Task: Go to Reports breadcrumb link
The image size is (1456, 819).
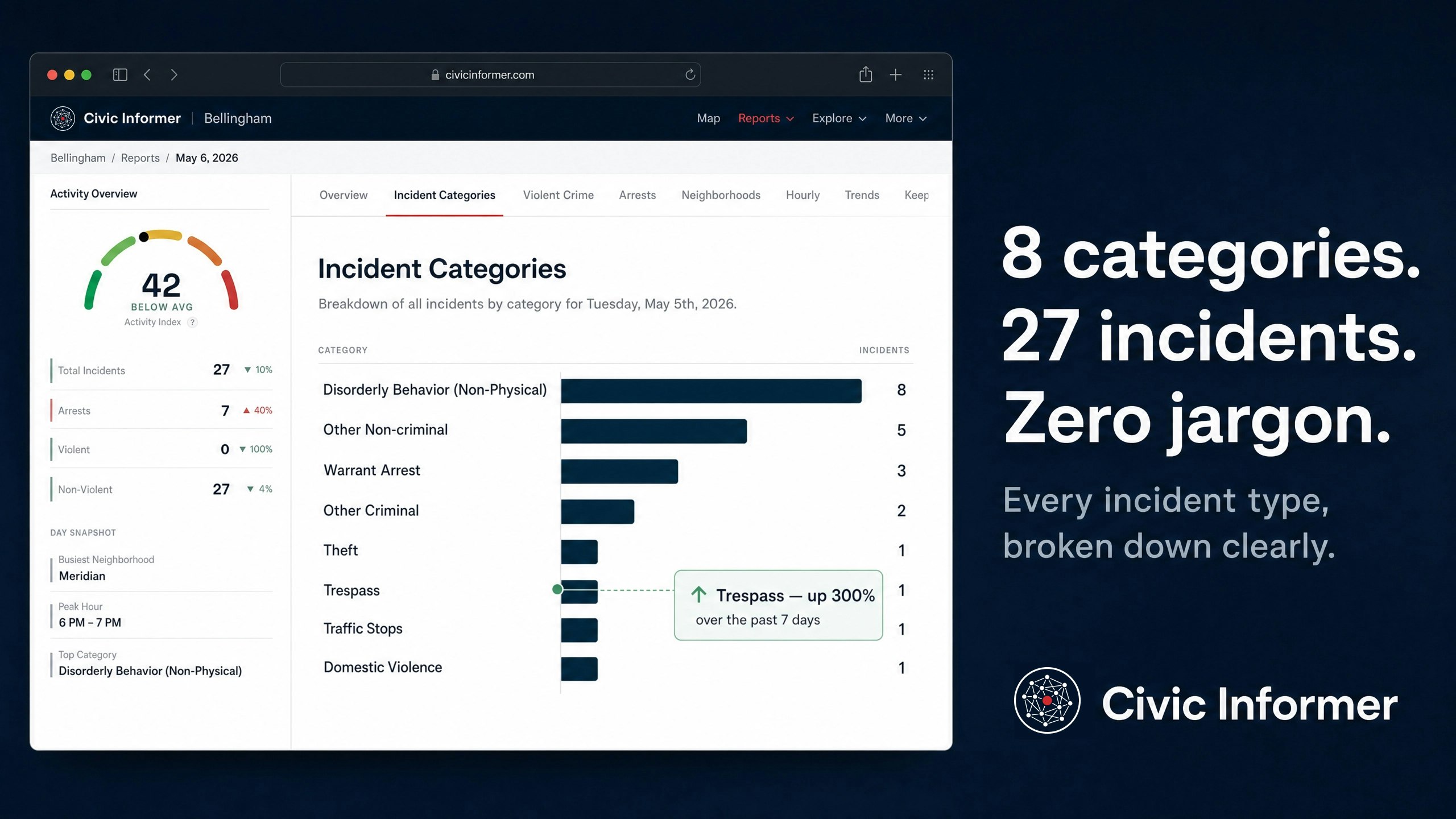Action: [x=140, y=158]
